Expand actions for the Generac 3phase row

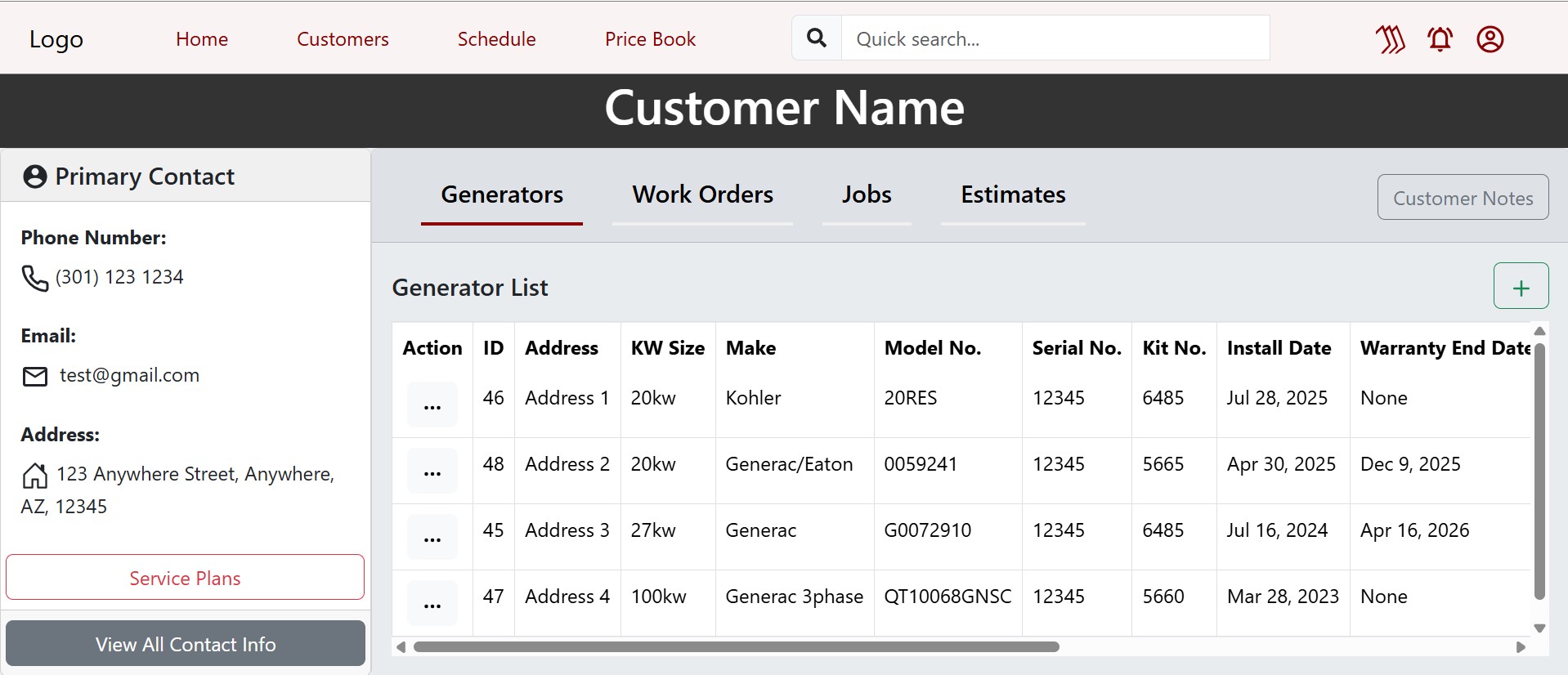click(432, 603)
